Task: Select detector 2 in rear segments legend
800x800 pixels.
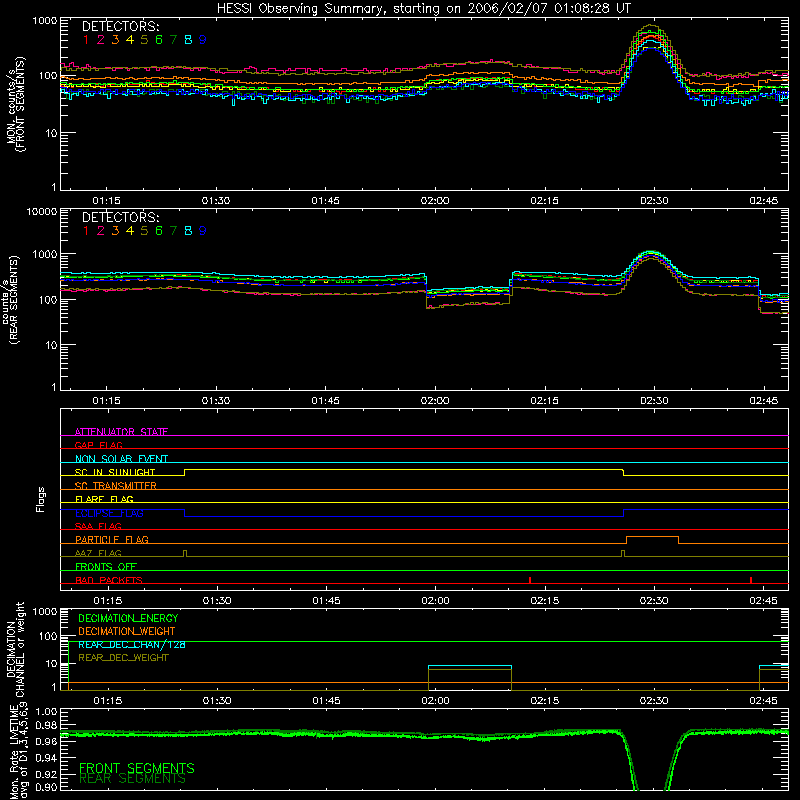Action: (x=101, y=231)
